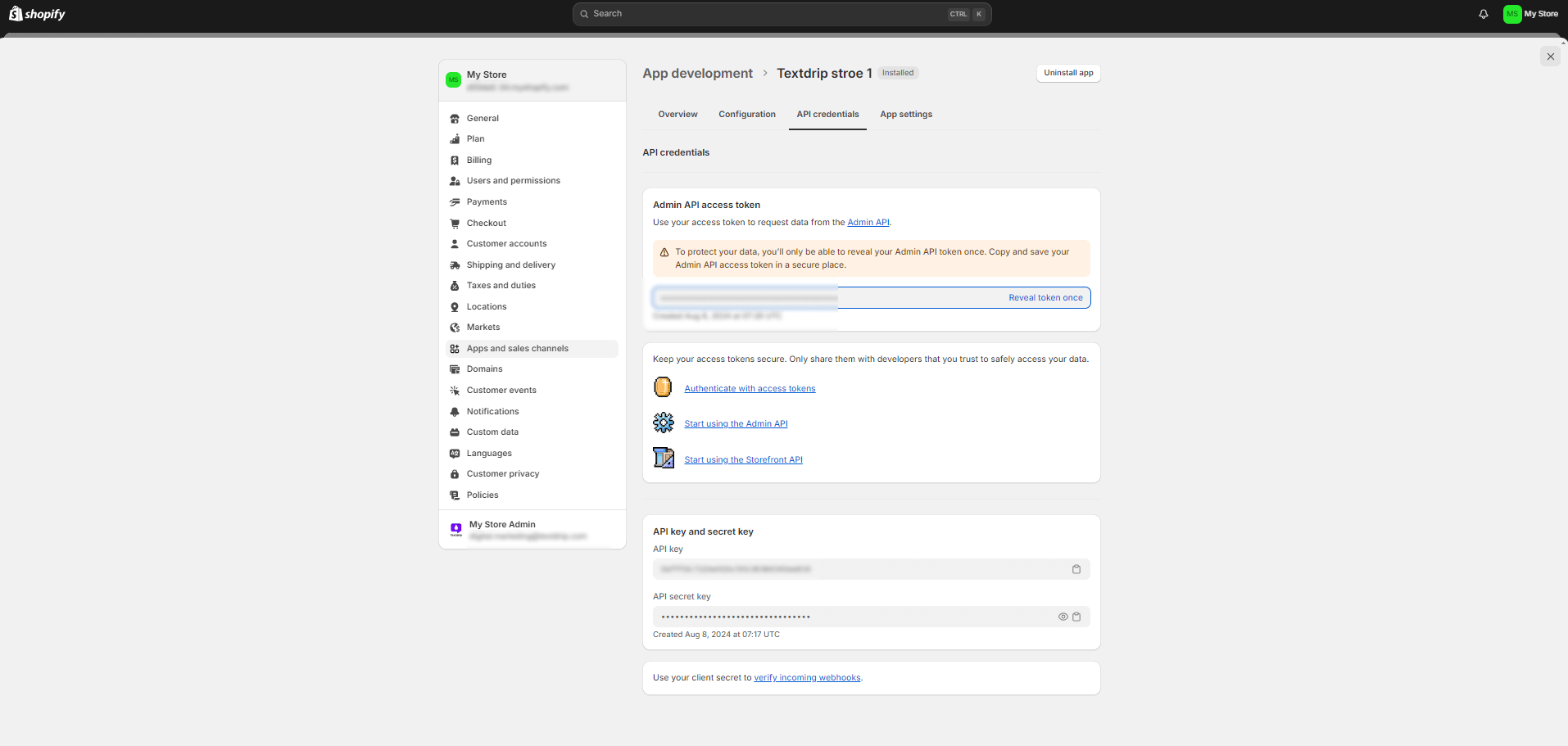Copy the API key with clipboard icon
This screenshot has width=1568, height=746.
(1076, 568)
